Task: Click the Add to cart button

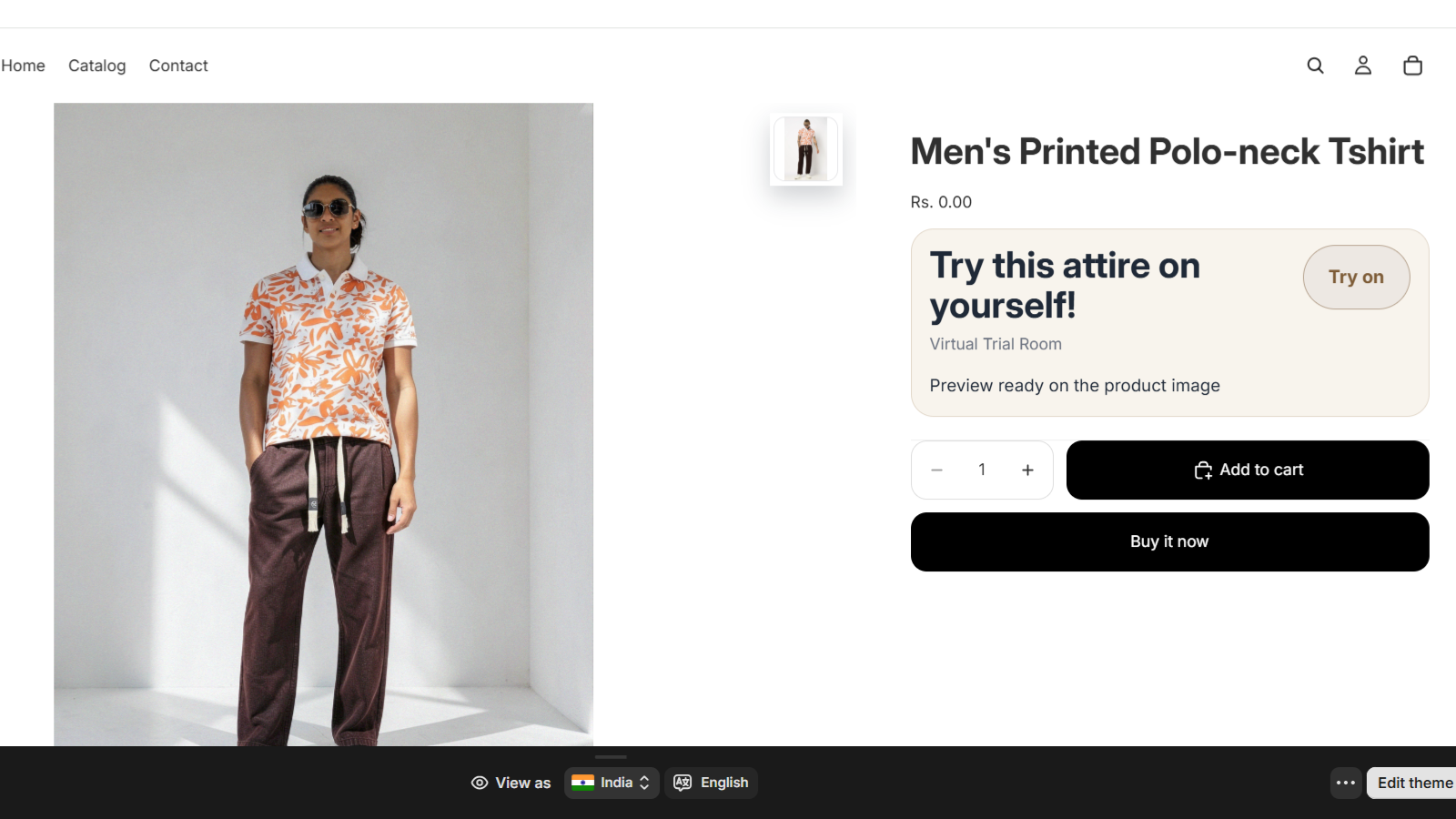Action: pyautogui.click(x=1248, y=470)
